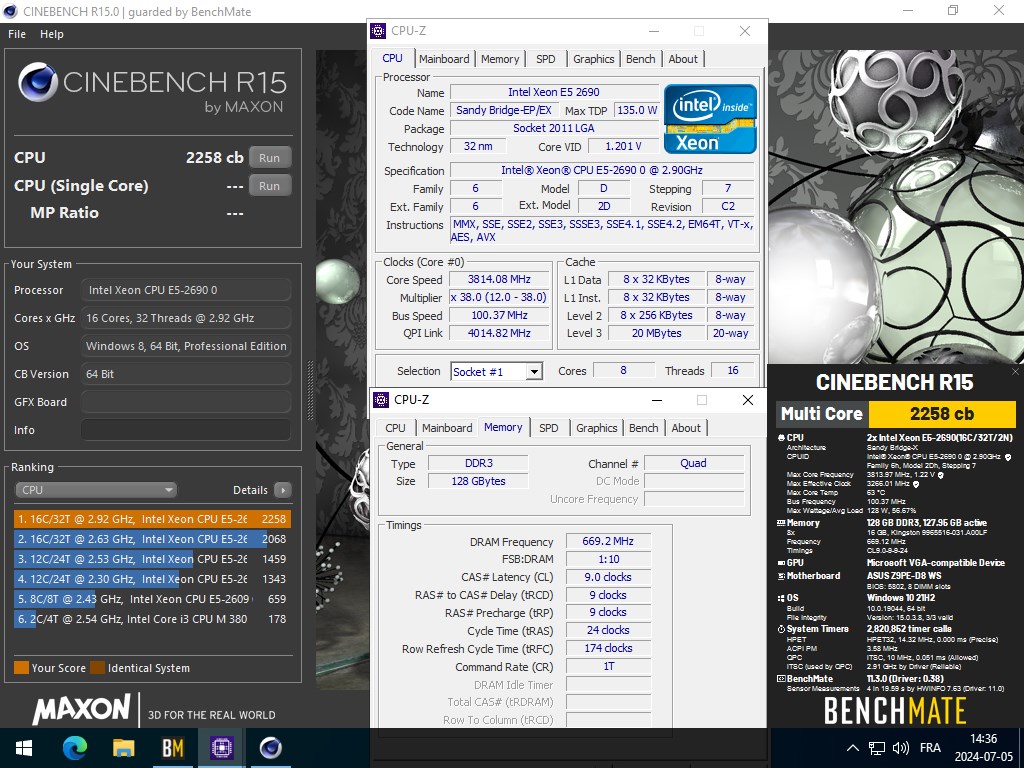Run the CPU Single Core benchmark
The image size is (1024, 768).
tap(270, 185)
